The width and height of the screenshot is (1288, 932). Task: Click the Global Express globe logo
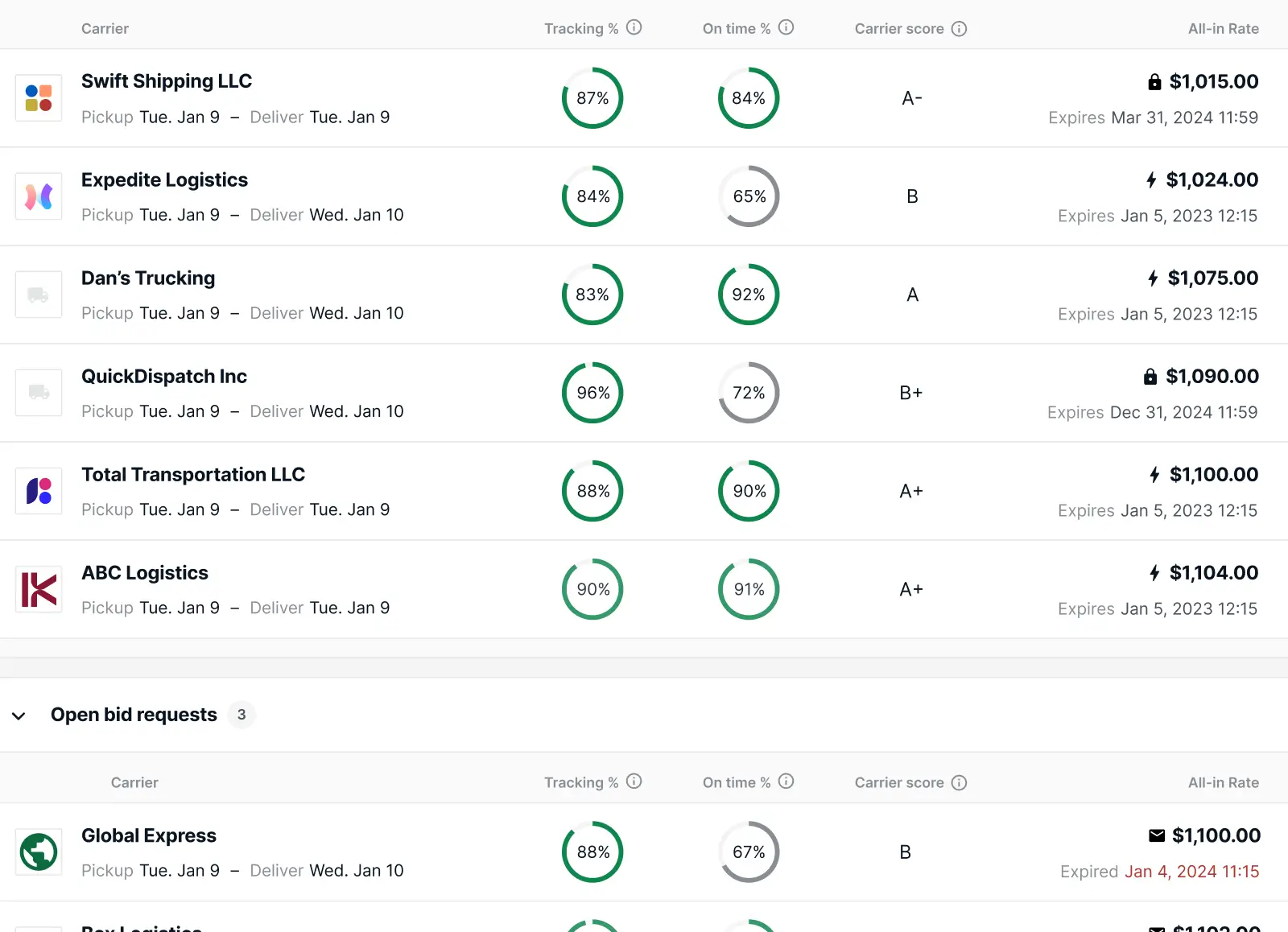(x=39, y=852)
